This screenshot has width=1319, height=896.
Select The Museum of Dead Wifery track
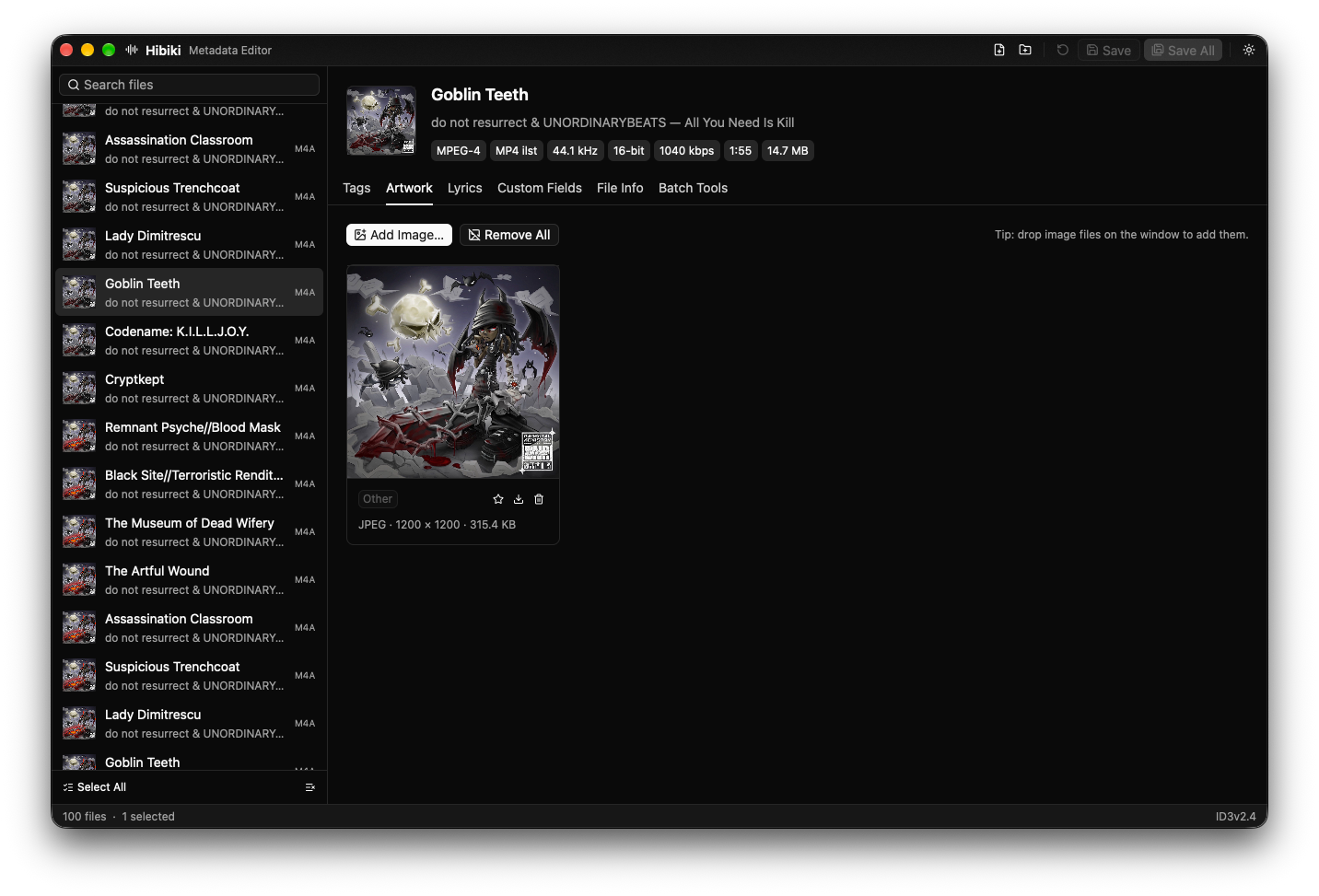pyautogui.click(x=190, y=531)
